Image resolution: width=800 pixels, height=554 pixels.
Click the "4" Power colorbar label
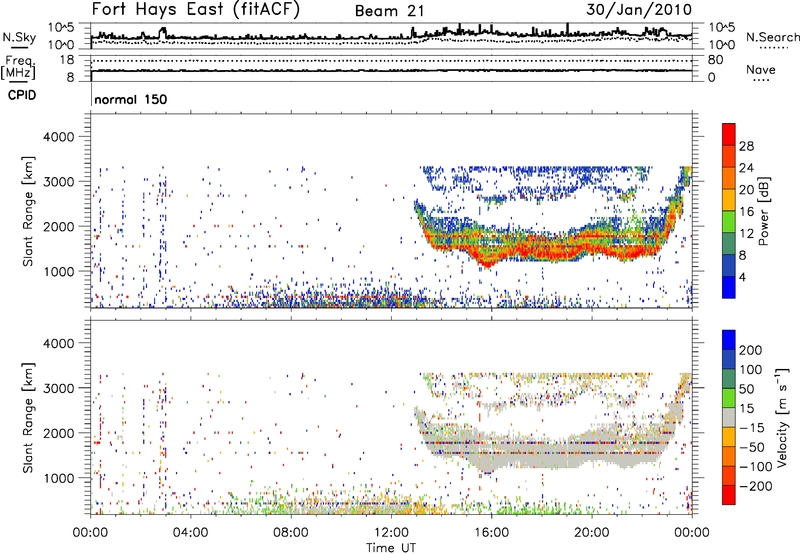(x=742, y=277)
